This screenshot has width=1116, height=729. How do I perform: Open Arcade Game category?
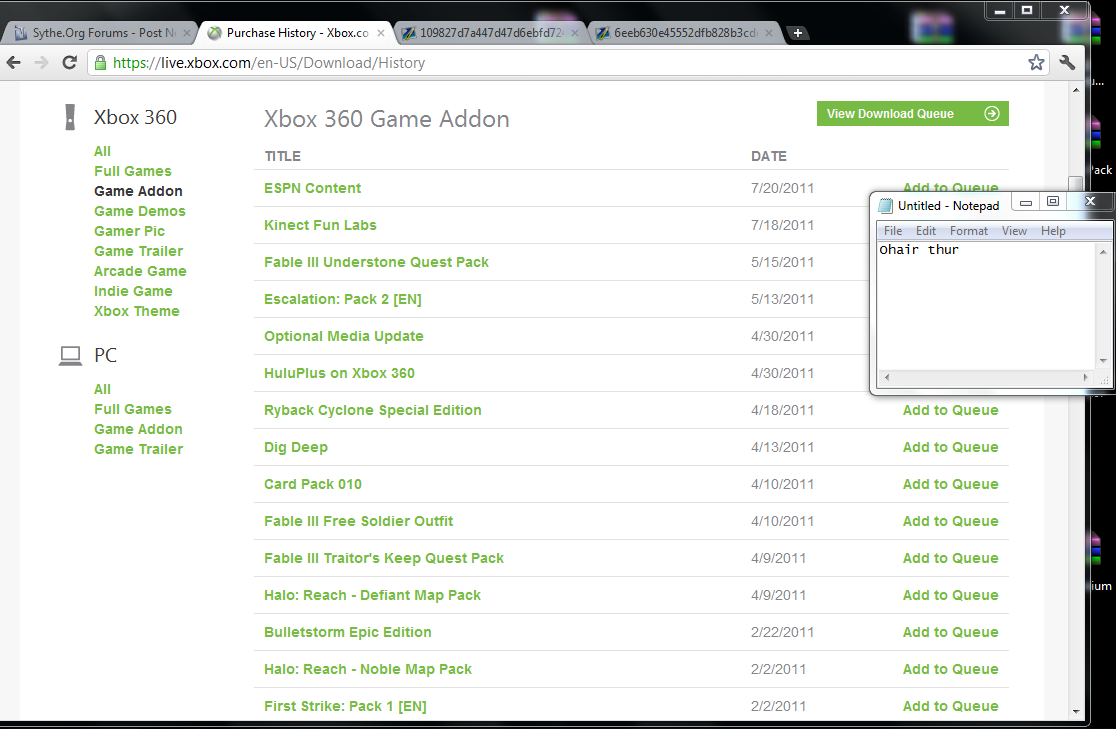[x=140, y=271]
